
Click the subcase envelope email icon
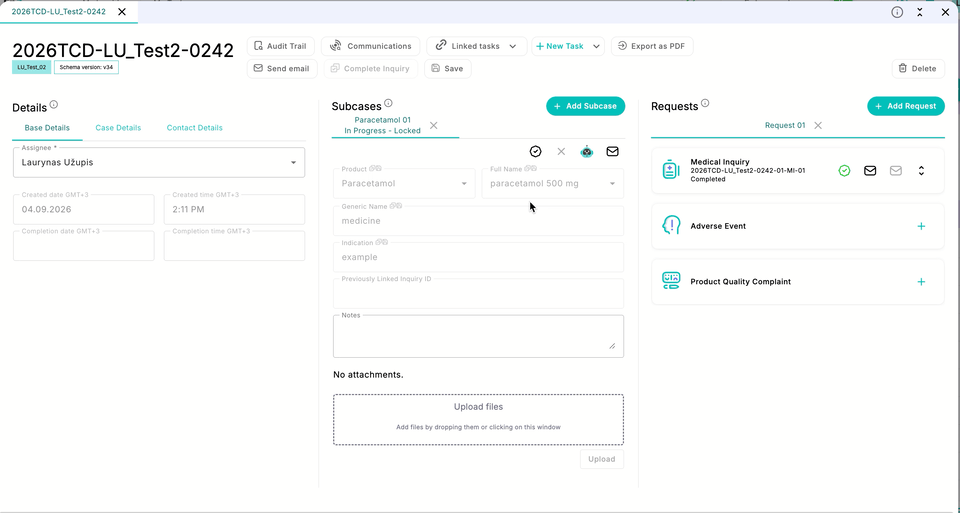tap(612, 151)
